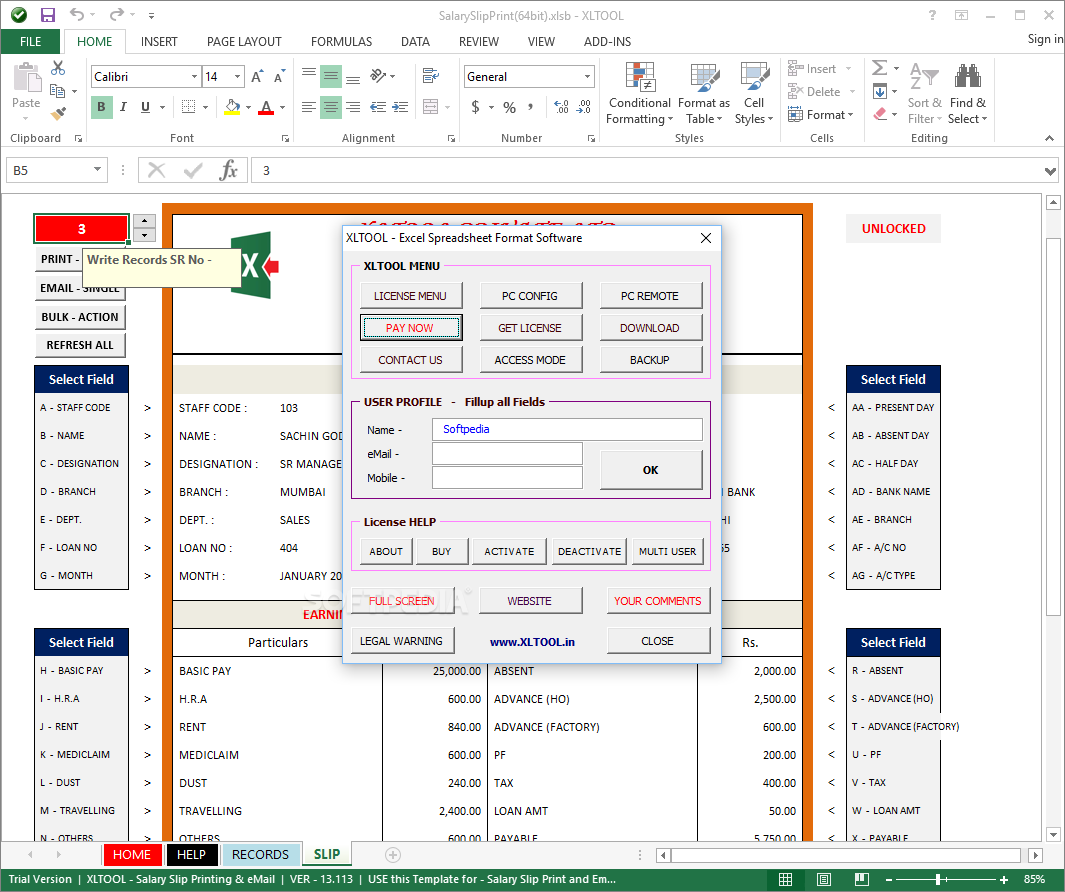Image resolution: width=1065 pixels, height=892 pixels.
Task: Click the Format Painter brush icon
Action: (x=58, y=113)
